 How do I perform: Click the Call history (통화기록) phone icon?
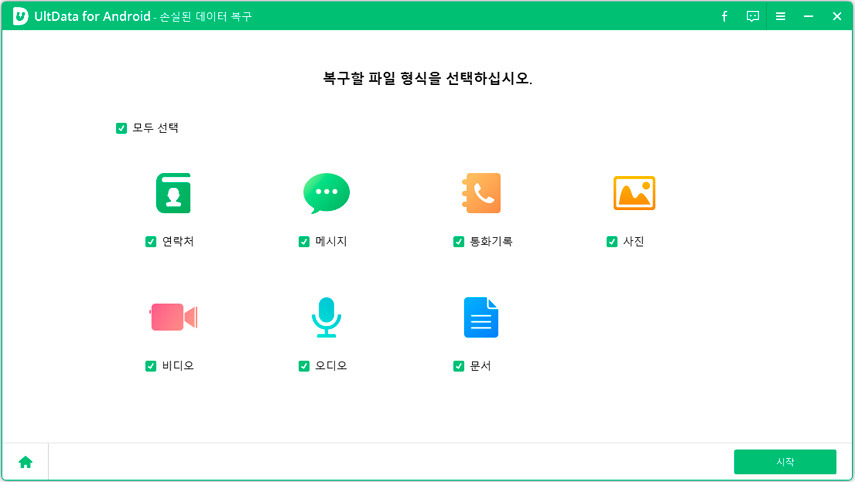(x=481, y=193)
